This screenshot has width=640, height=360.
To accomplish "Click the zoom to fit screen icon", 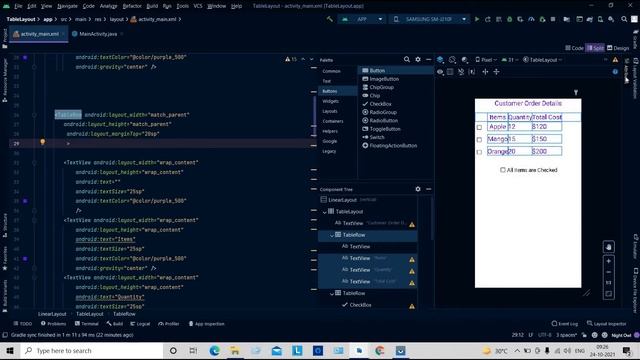I will click(609, 293).
